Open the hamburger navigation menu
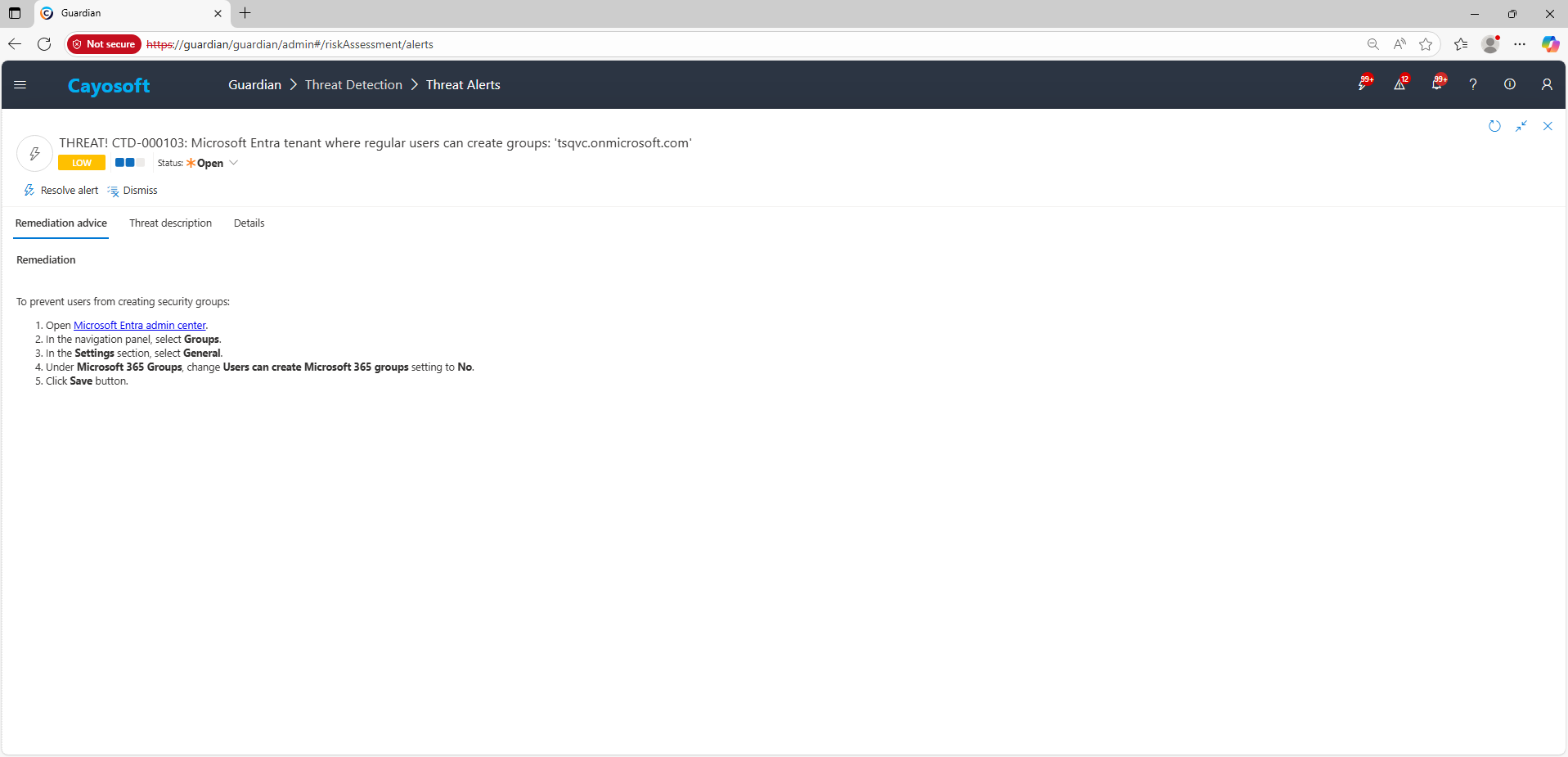Image resolution: width=1568 pixels, height=757 pixels. coord(20,85)
